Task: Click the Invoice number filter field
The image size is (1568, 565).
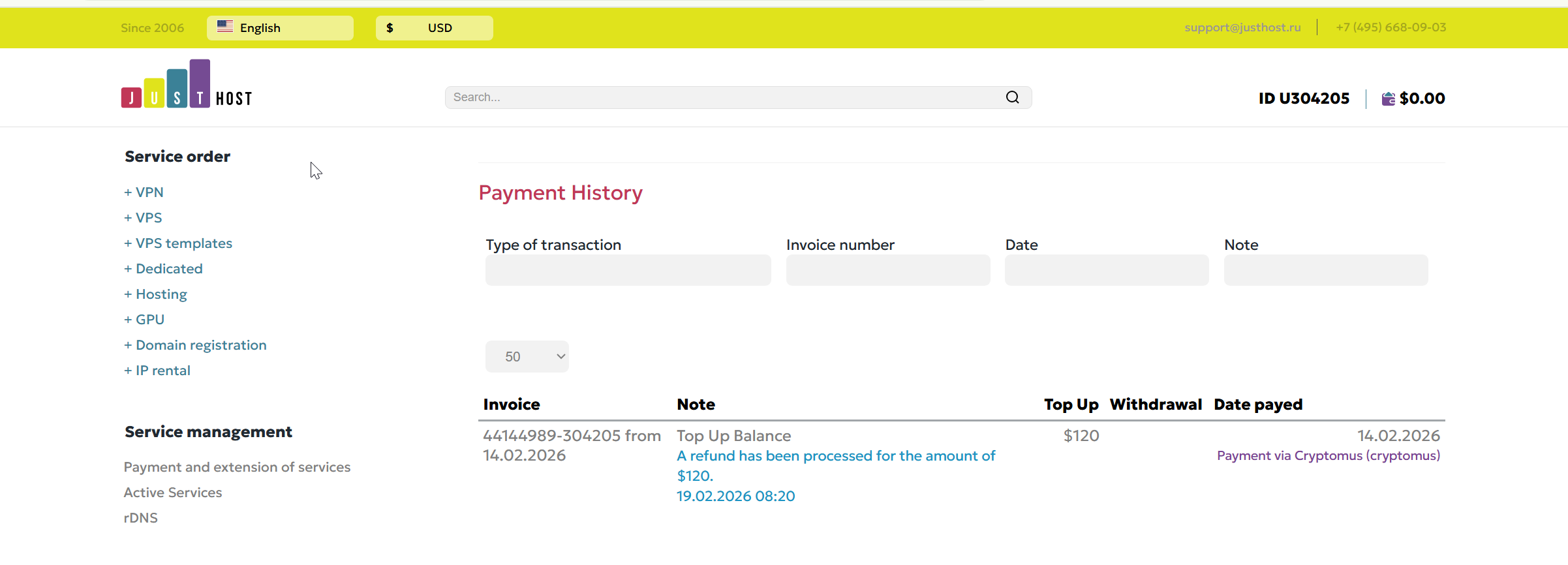Action: point(887,270)
